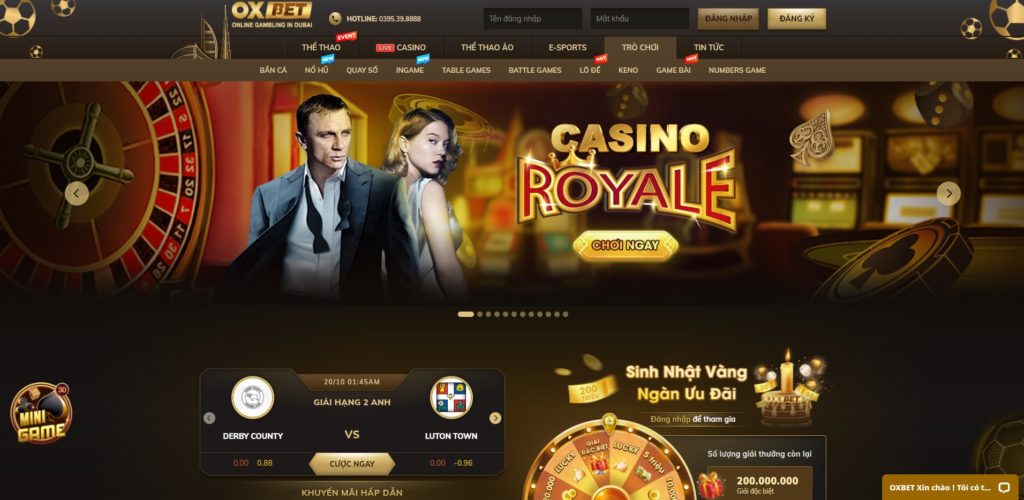Open the Thể Thao menu tab

321,48
